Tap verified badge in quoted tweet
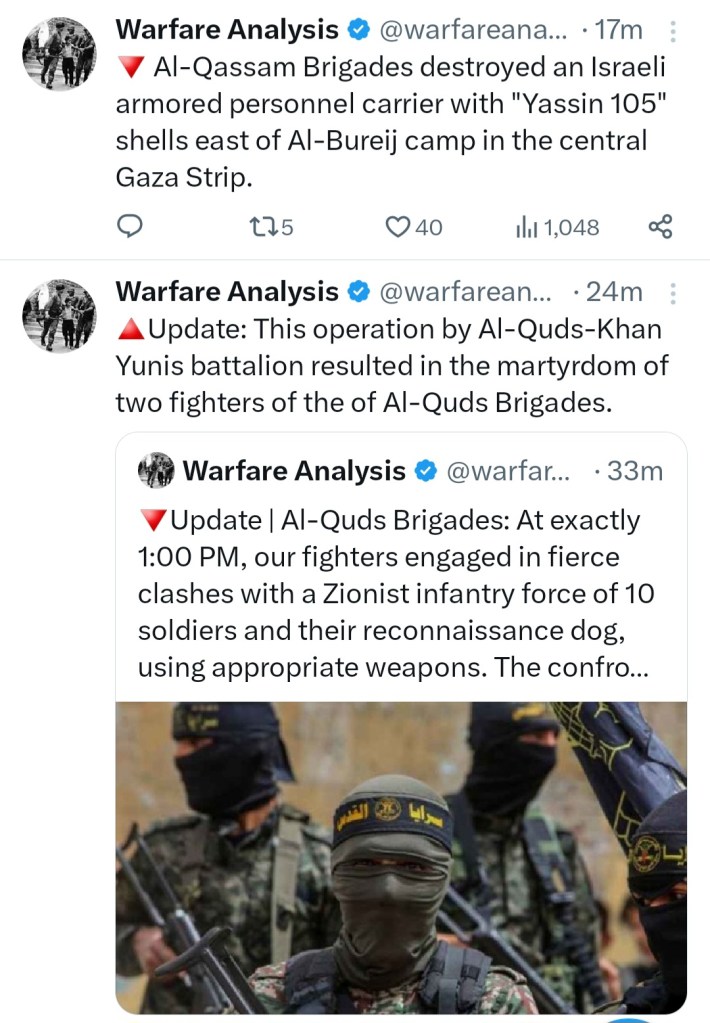Image resolution: width=710 pixels, height=1023 pixels. (x=424, y=471)
